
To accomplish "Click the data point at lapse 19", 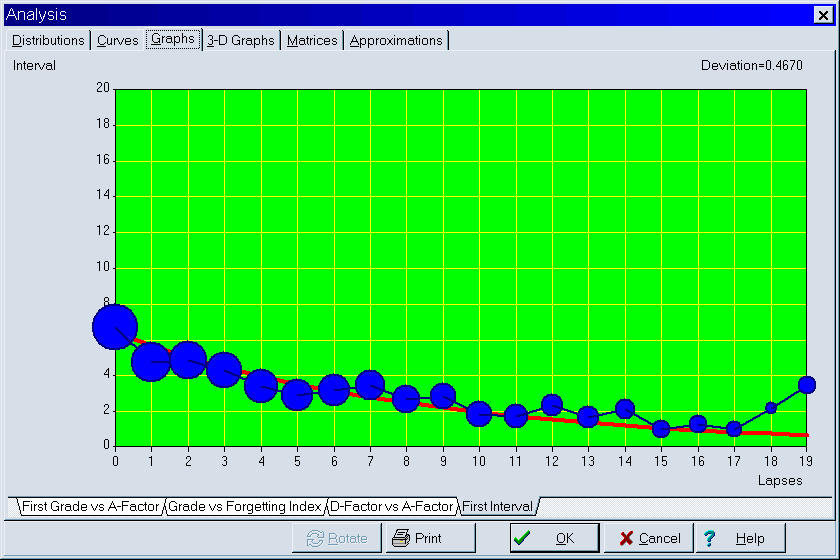I will point(807,385).
